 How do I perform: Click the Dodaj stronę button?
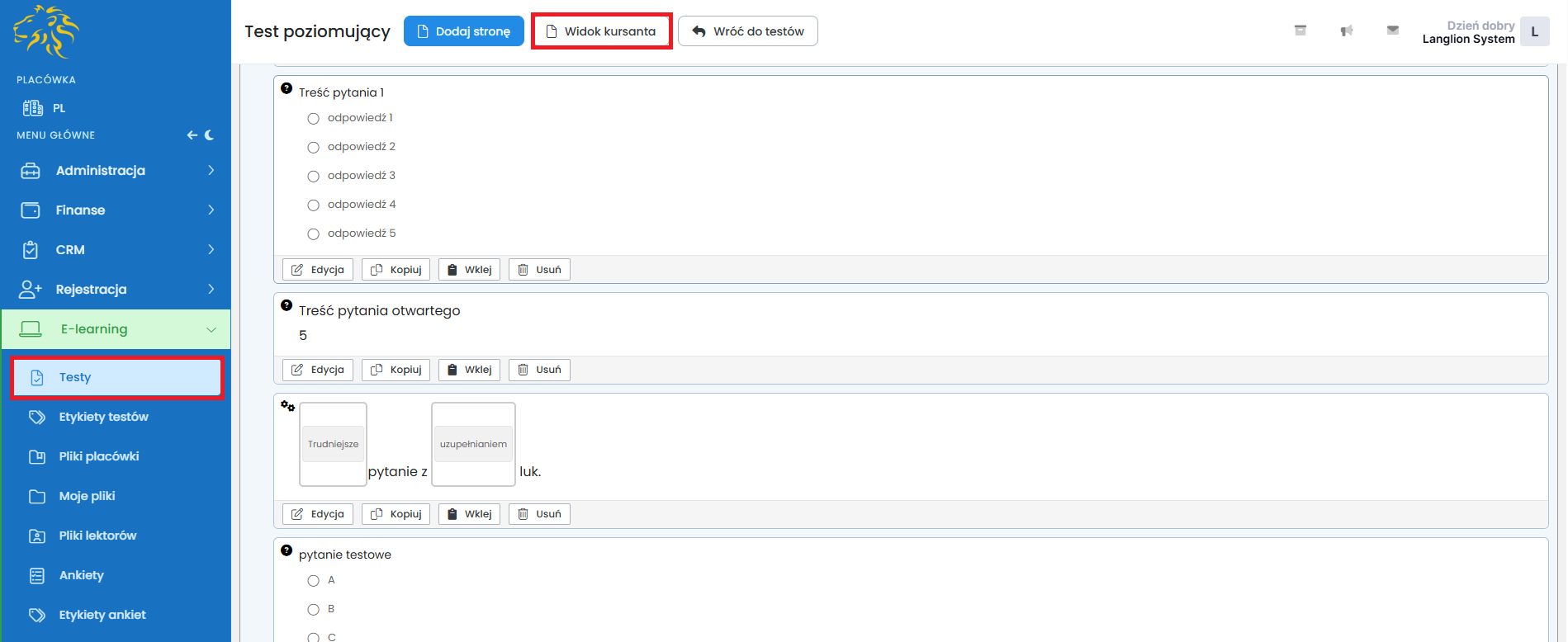tap(463, 31)
